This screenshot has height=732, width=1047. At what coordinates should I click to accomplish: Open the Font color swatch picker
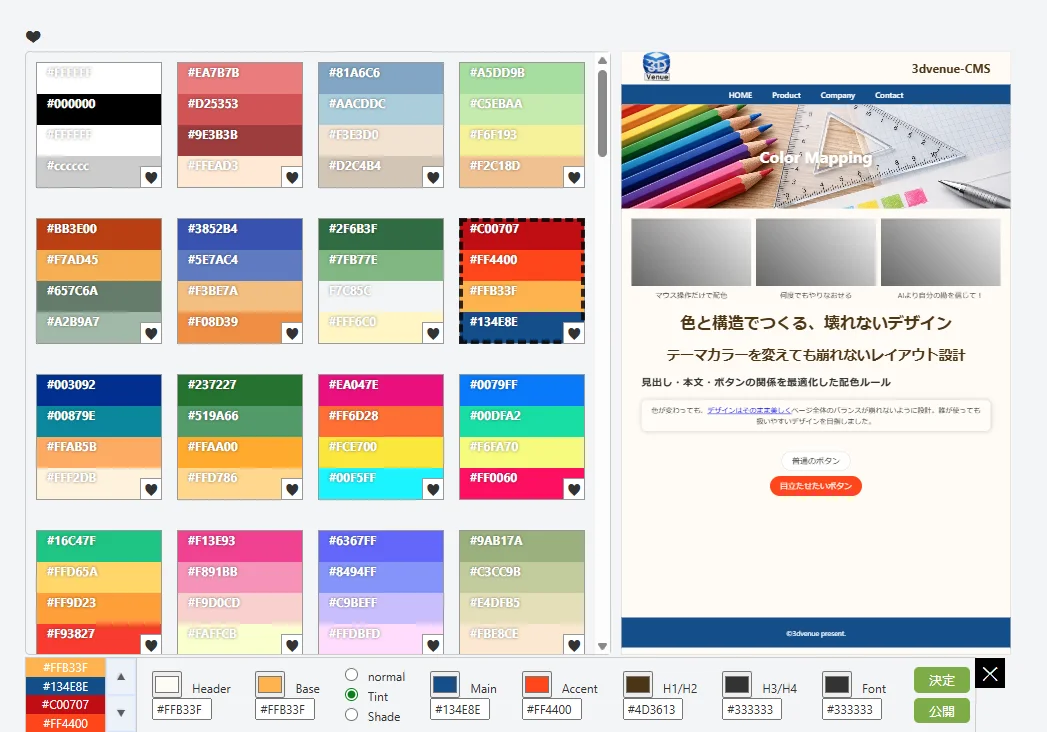(837, 685)
